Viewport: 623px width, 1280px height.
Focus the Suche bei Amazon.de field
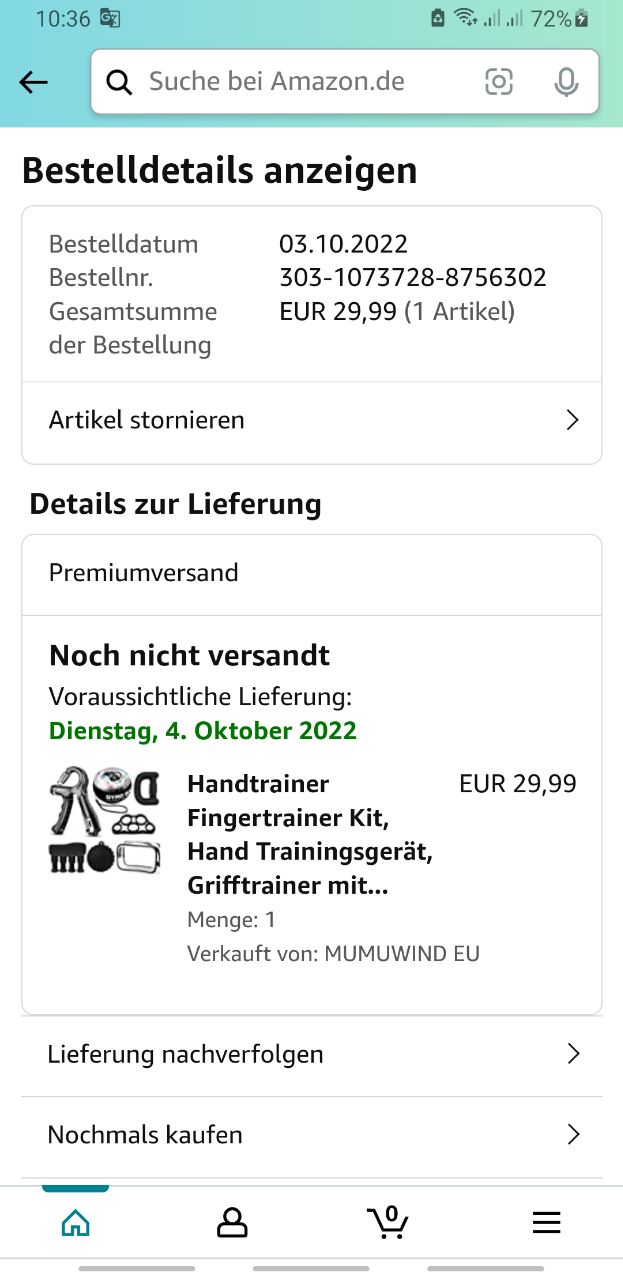coord(303,82)
